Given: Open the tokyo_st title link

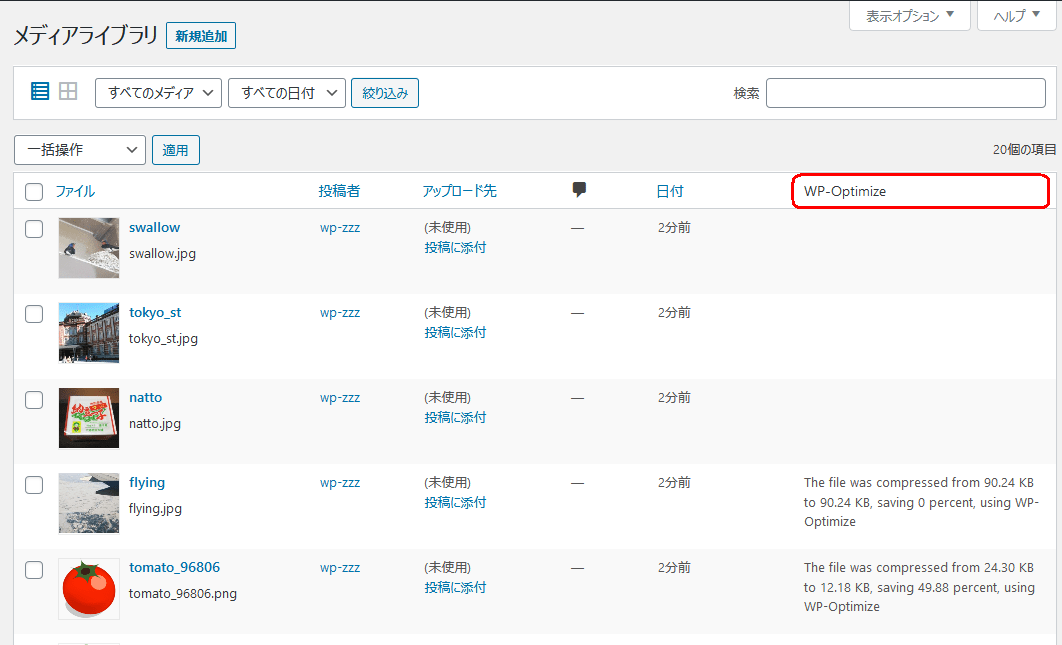Looking at the screenshot, I should [155, 312].
